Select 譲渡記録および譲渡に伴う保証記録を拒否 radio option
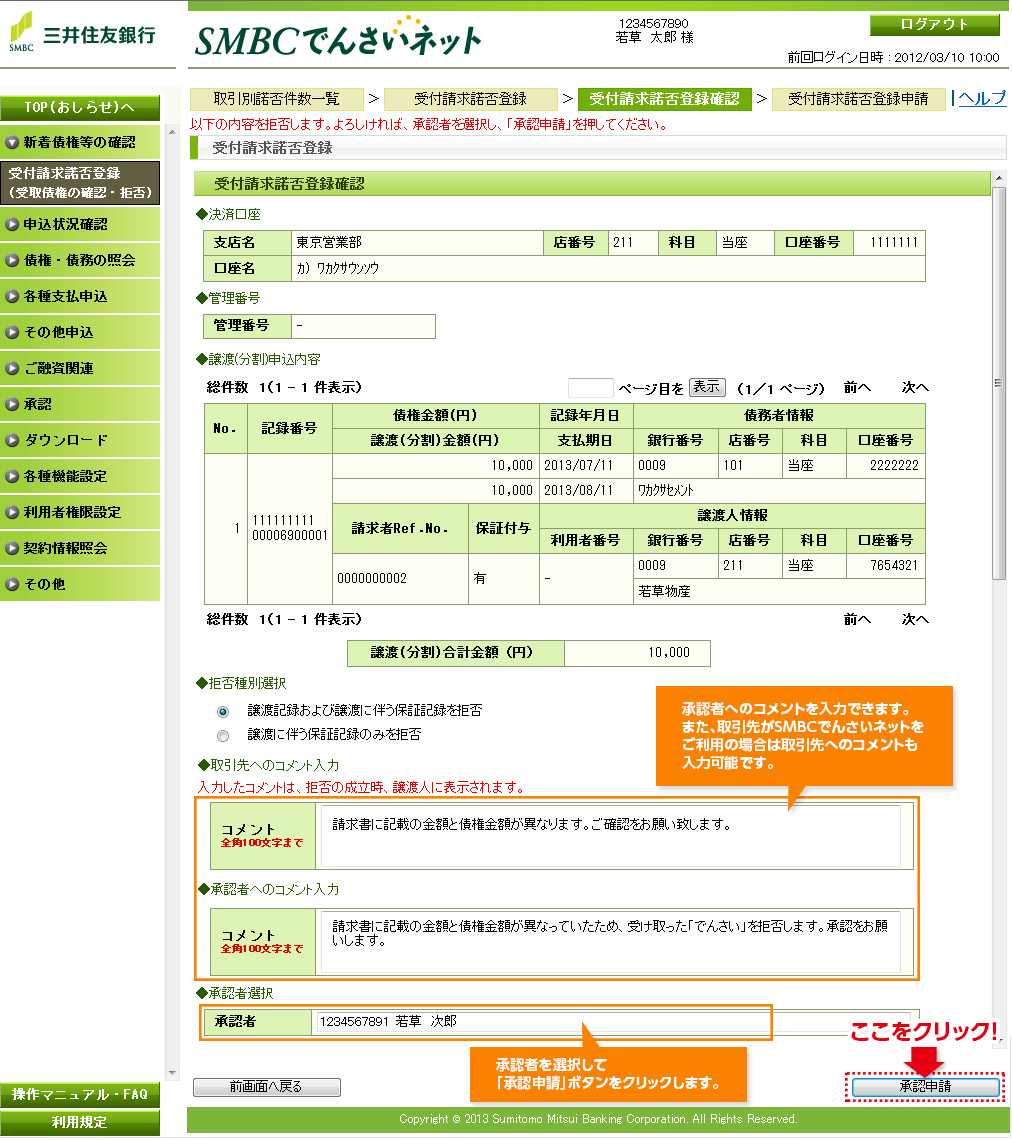1012x1140 pixels. click(x=223, y=712)
